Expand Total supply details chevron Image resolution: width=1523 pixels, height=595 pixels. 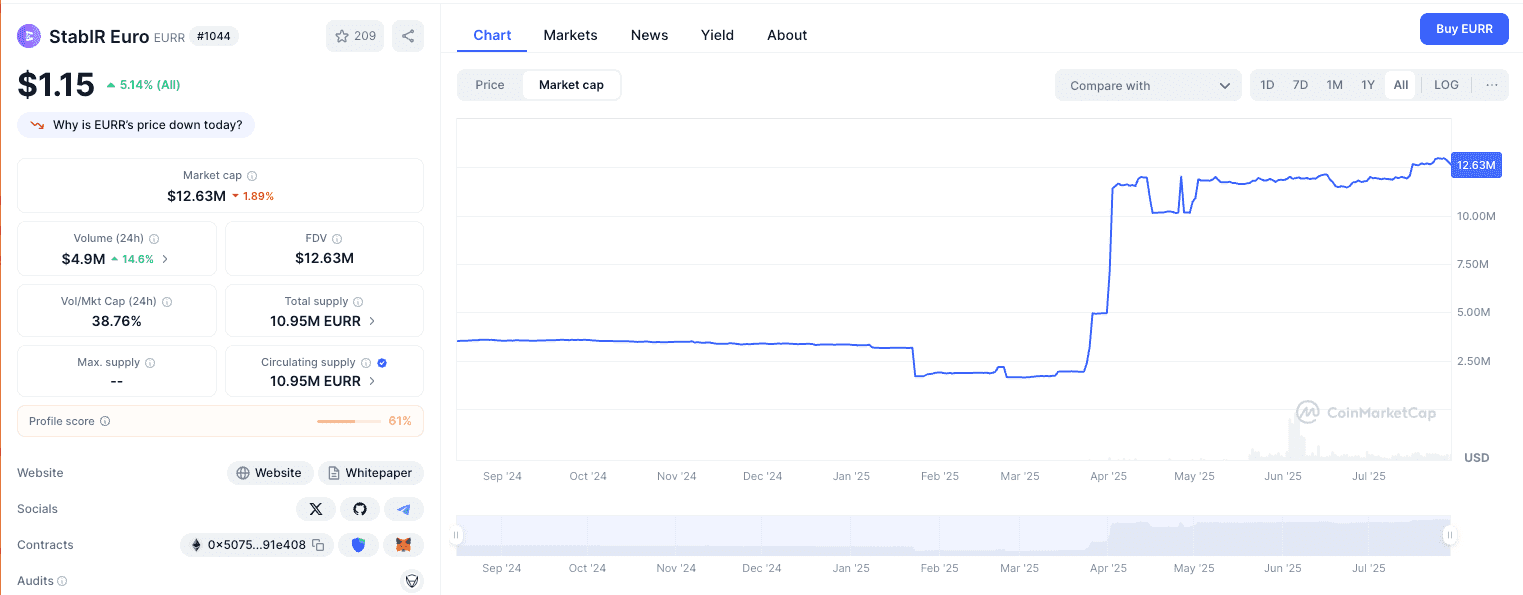coord(372,321)
